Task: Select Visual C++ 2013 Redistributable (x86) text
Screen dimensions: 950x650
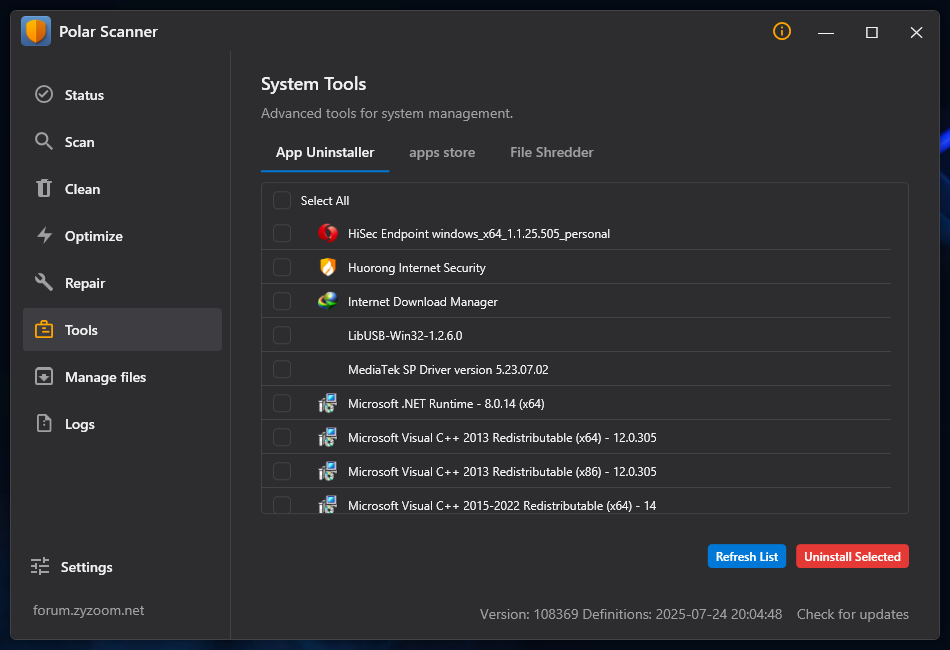Action: 502,471
